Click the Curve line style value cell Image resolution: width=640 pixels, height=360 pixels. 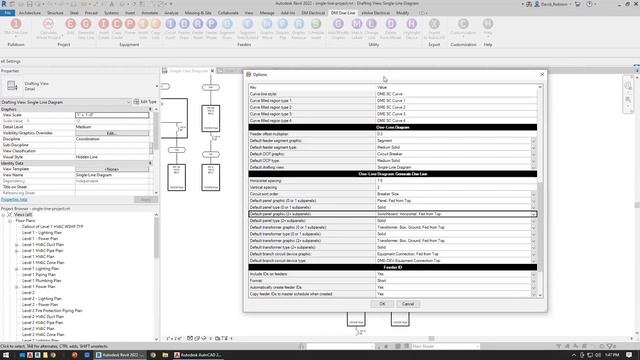456,94
